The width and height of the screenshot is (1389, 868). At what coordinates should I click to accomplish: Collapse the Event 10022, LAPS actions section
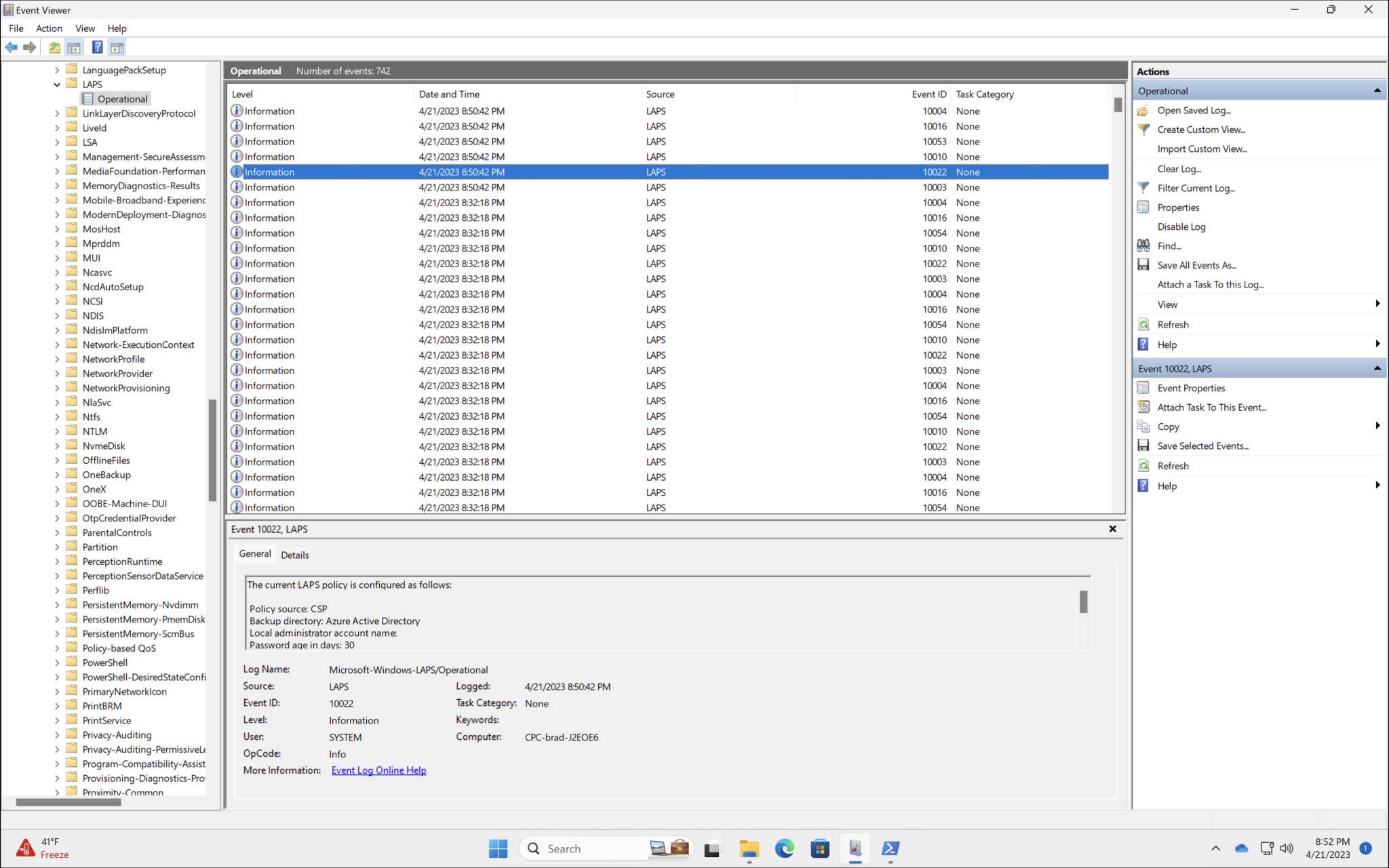tap(1377, 368)
